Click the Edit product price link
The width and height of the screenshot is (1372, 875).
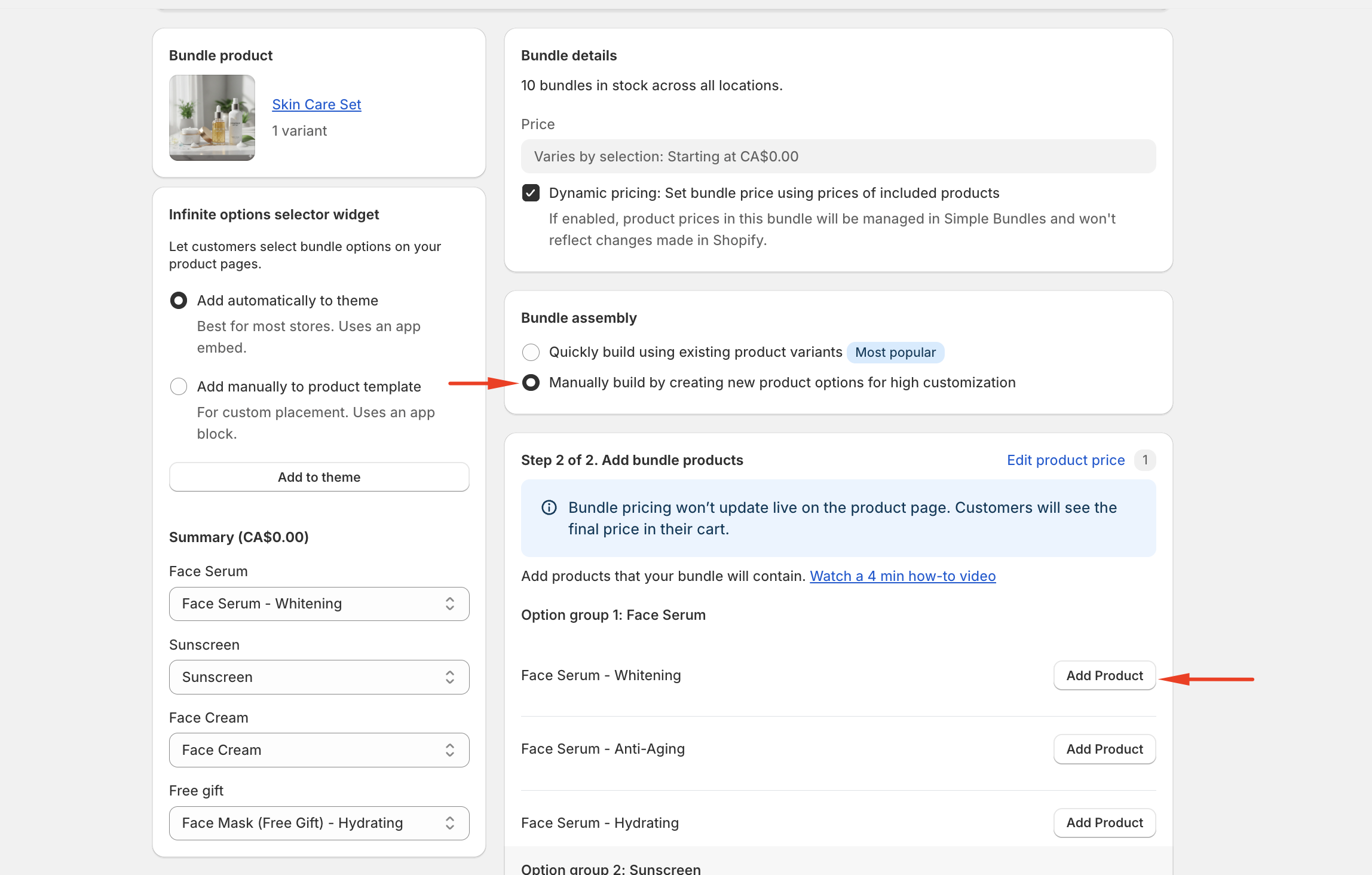(1065, 460)
